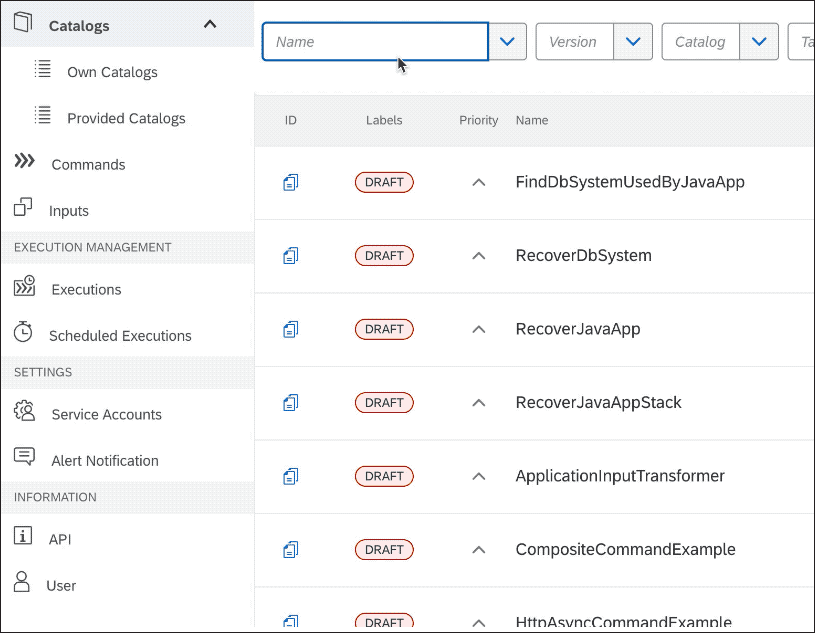Open the API information page
The height and width of the screenshot is (633, 815).
pos(60,539)
